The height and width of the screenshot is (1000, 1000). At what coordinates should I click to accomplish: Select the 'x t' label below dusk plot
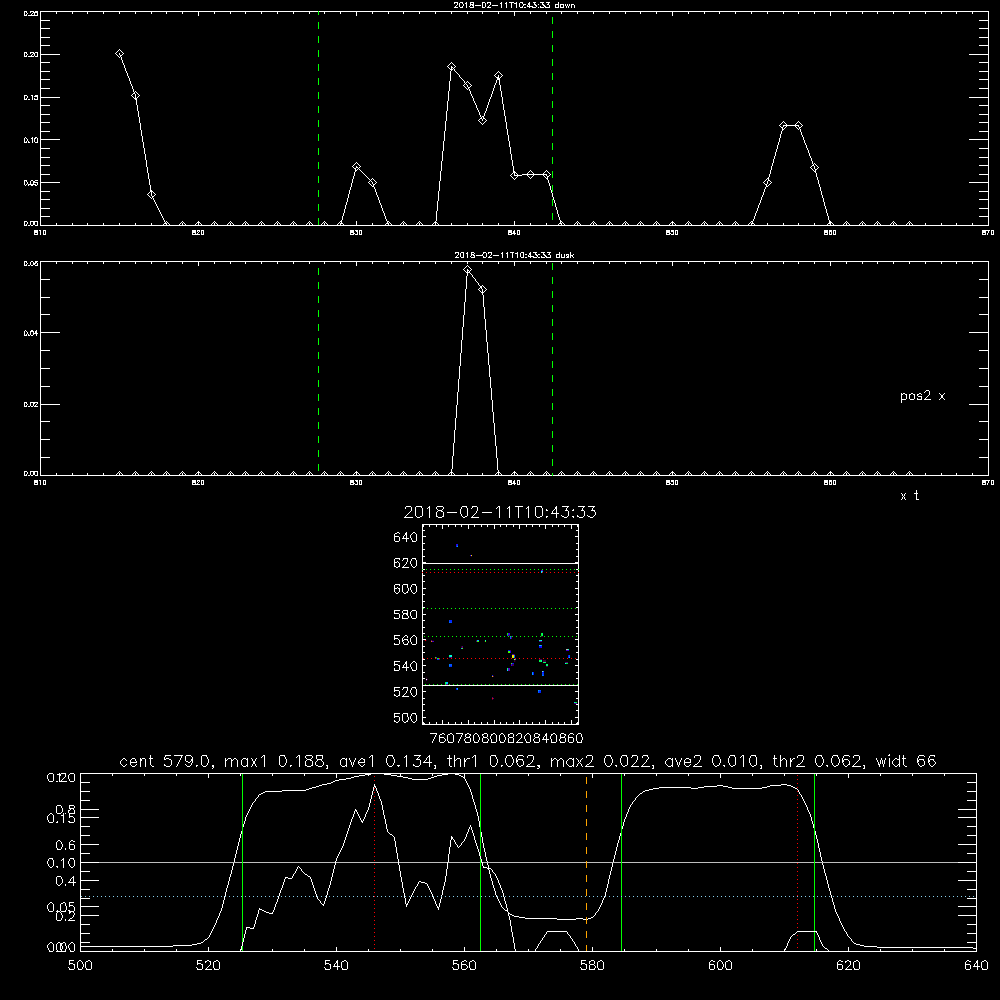[x=909, y=496]
